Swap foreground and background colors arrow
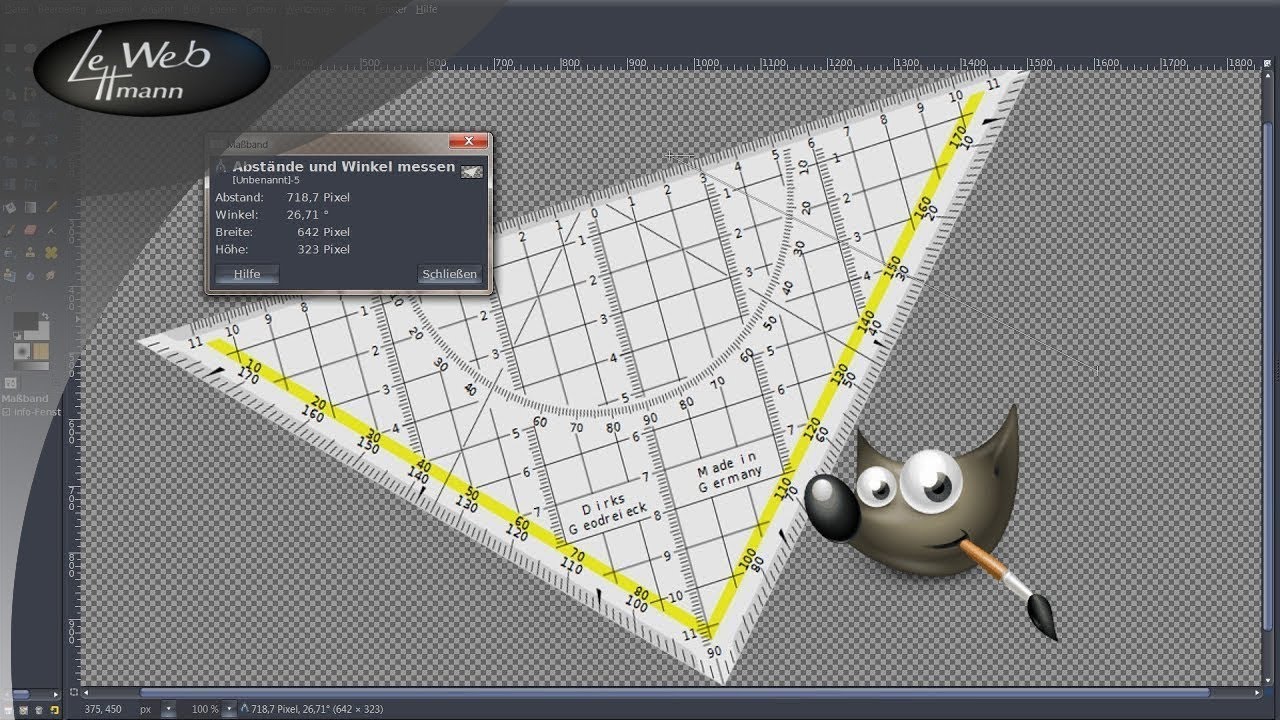This screenshot has height=720, width=1280. [x=45, y=316]
